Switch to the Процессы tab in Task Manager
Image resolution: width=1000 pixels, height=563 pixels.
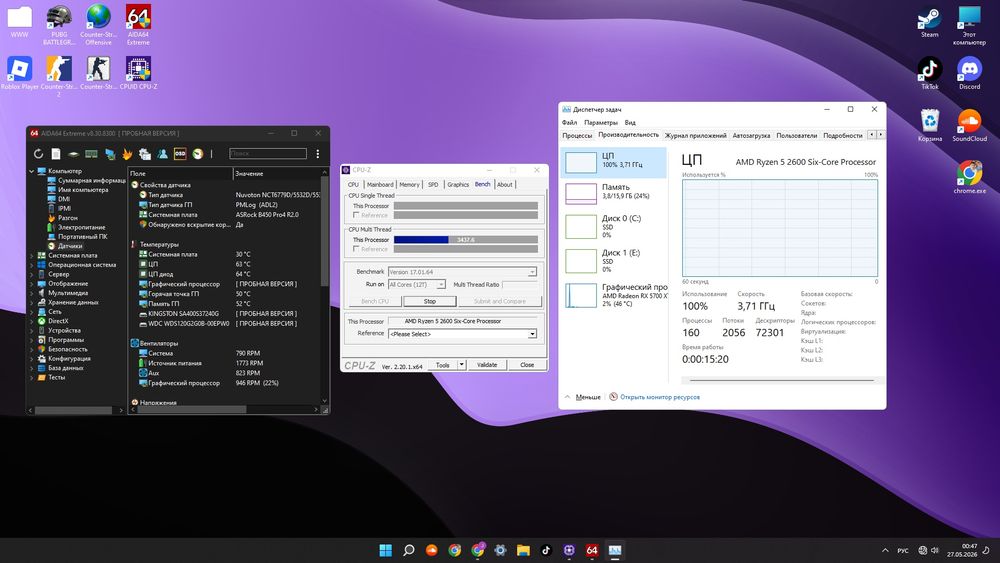(577, 135)
